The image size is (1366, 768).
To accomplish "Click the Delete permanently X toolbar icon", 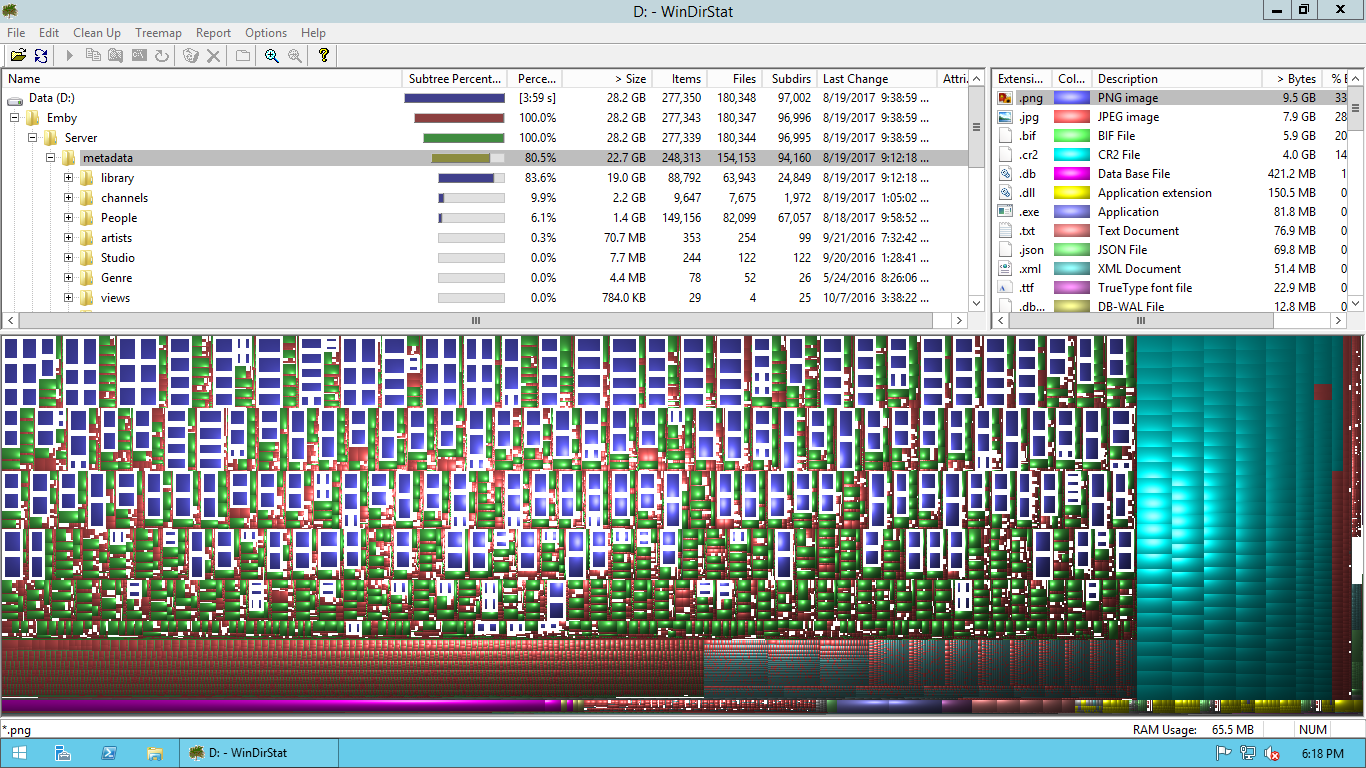I will pos(213,56).
